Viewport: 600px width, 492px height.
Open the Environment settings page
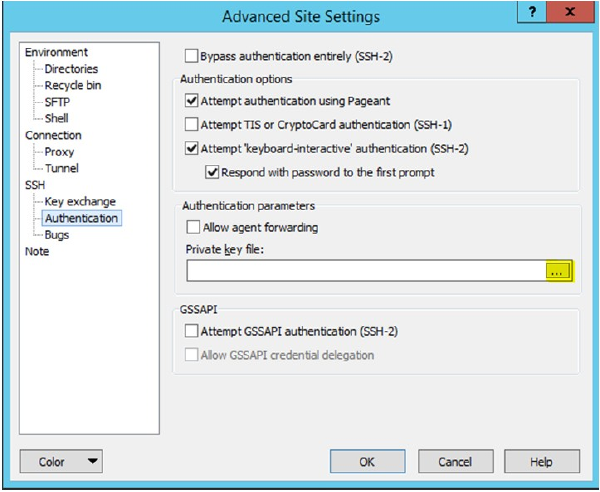(x=56, y=52)
